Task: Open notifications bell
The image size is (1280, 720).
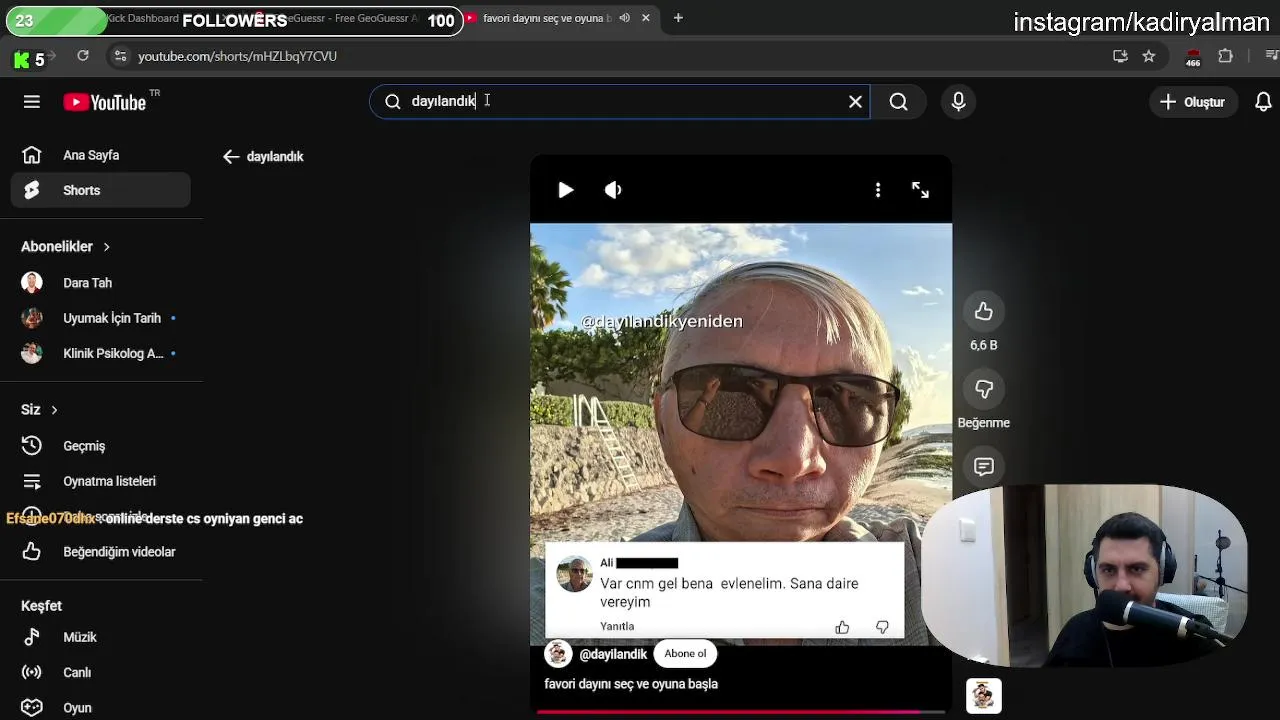Action: pyautogui.click(x=1263, y=102)
